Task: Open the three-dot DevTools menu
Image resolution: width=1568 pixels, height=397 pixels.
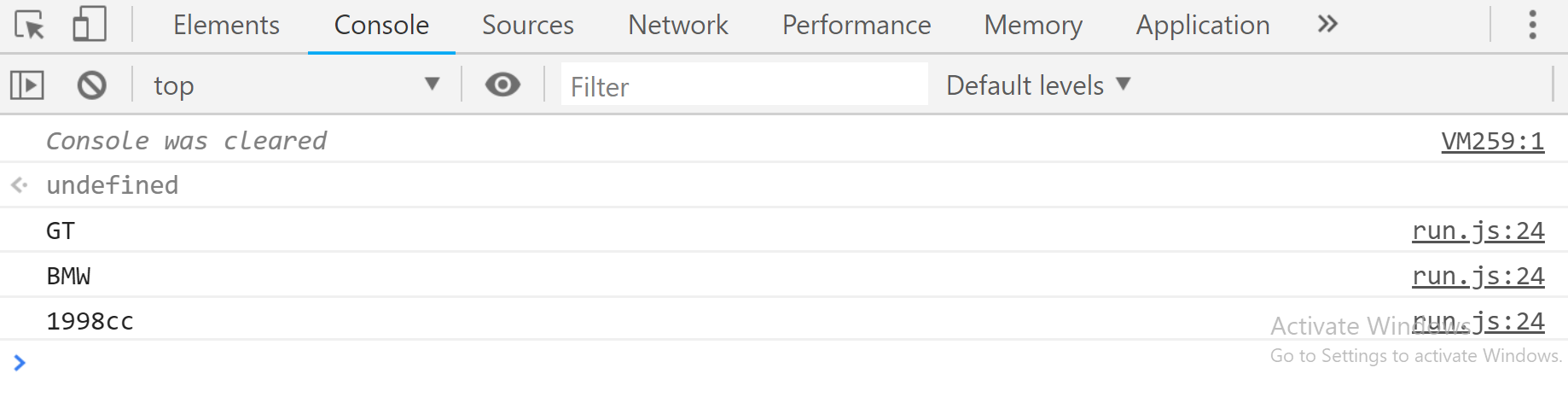Action: [x=1532, y=25]
